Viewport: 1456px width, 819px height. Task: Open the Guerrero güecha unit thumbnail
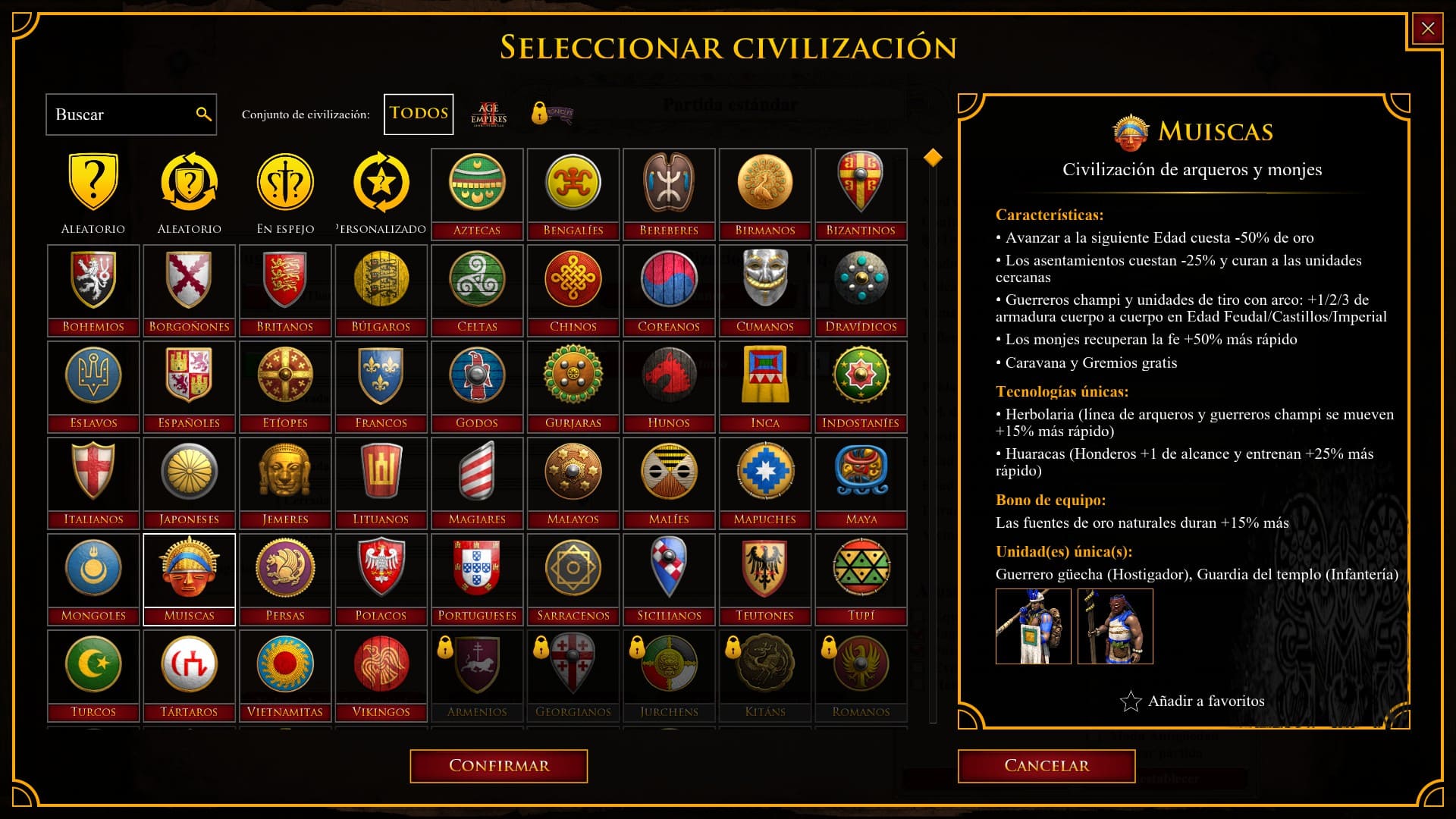[1034, 626]
